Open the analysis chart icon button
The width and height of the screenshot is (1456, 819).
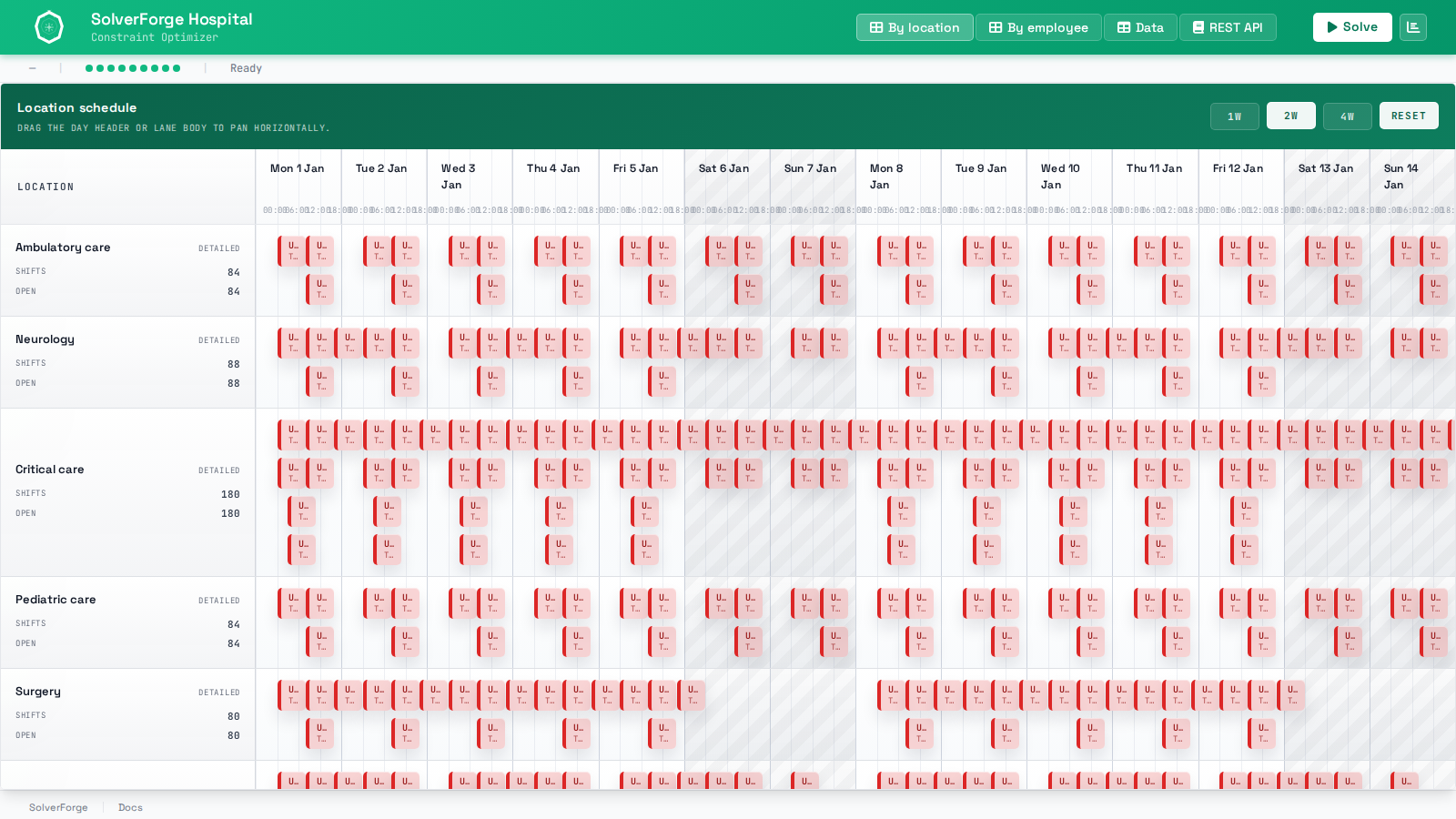point(1413,27)
